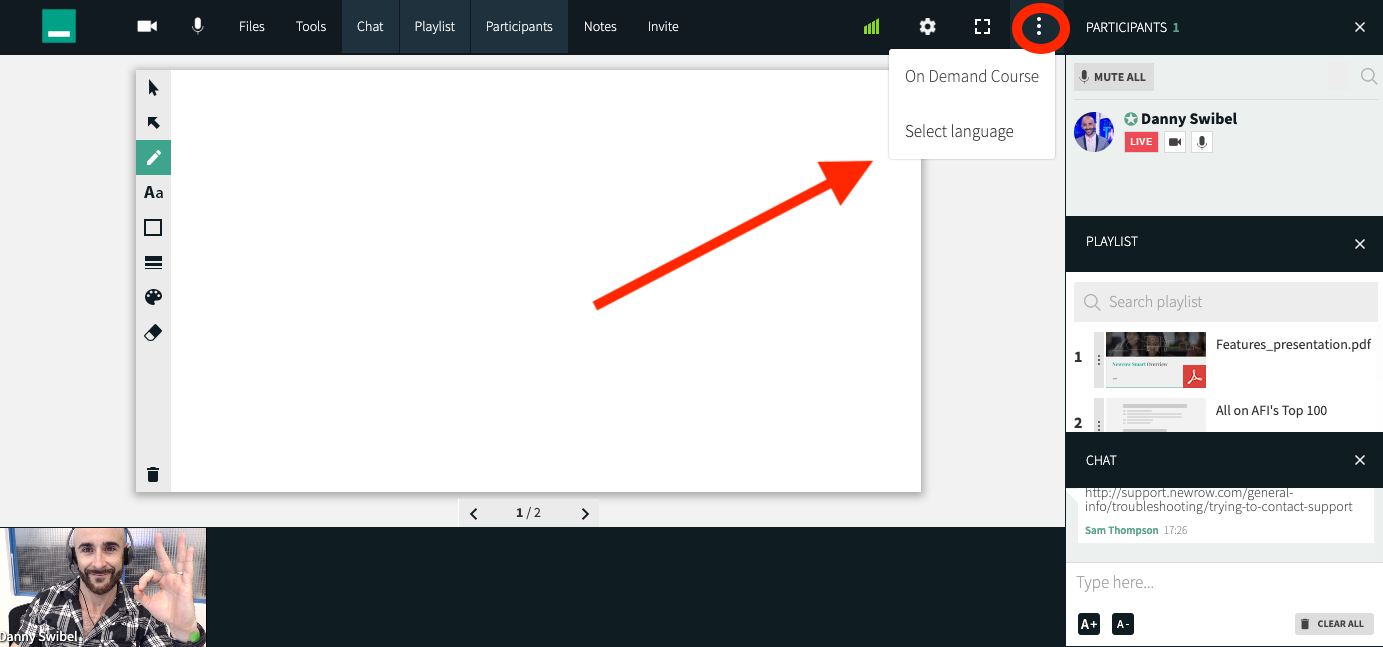Click the LIVE badge for Danny Swibel
Viewport: 1383px width, 647px height.
point(1141,142)
